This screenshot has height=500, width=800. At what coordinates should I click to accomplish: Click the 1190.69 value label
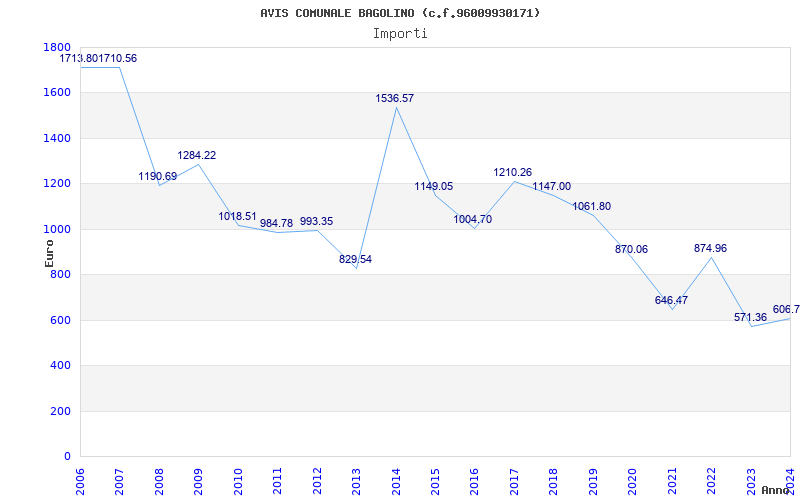158,177
